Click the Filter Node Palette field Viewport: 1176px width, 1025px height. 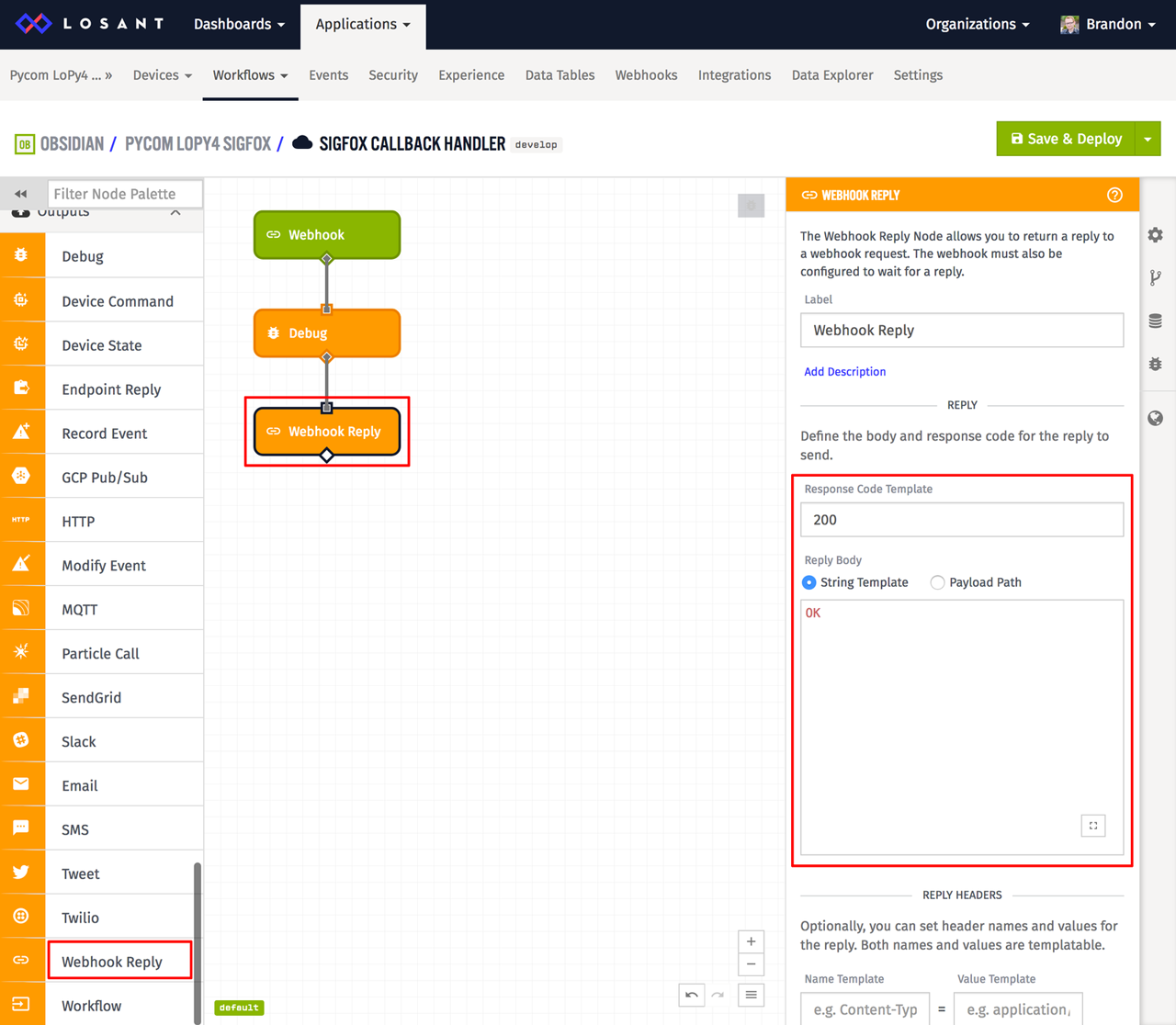tap(125, 194)
